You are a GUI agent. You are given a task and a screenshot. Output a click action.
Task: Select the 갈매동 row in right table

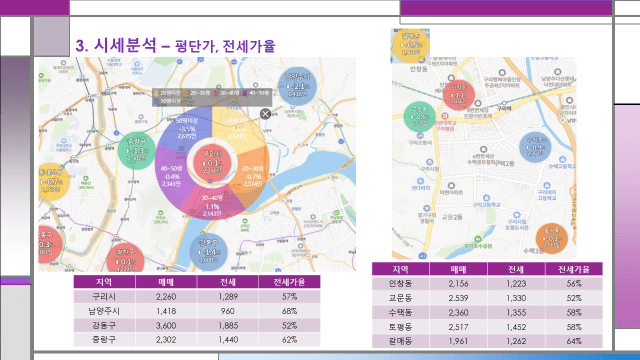[x=487, y=341]
